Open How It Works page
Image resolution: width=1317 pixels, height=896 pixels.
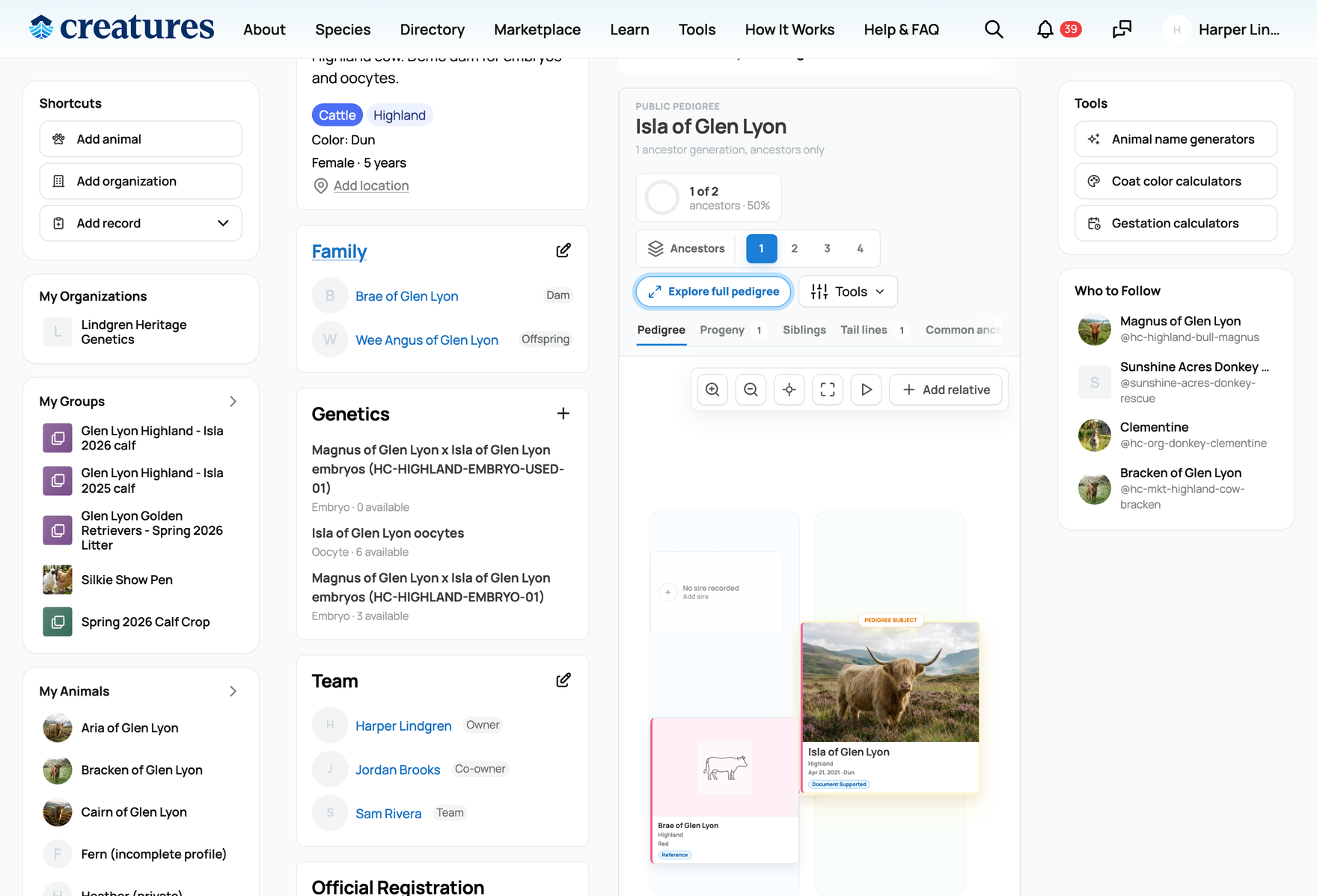[x=789, y=29]
